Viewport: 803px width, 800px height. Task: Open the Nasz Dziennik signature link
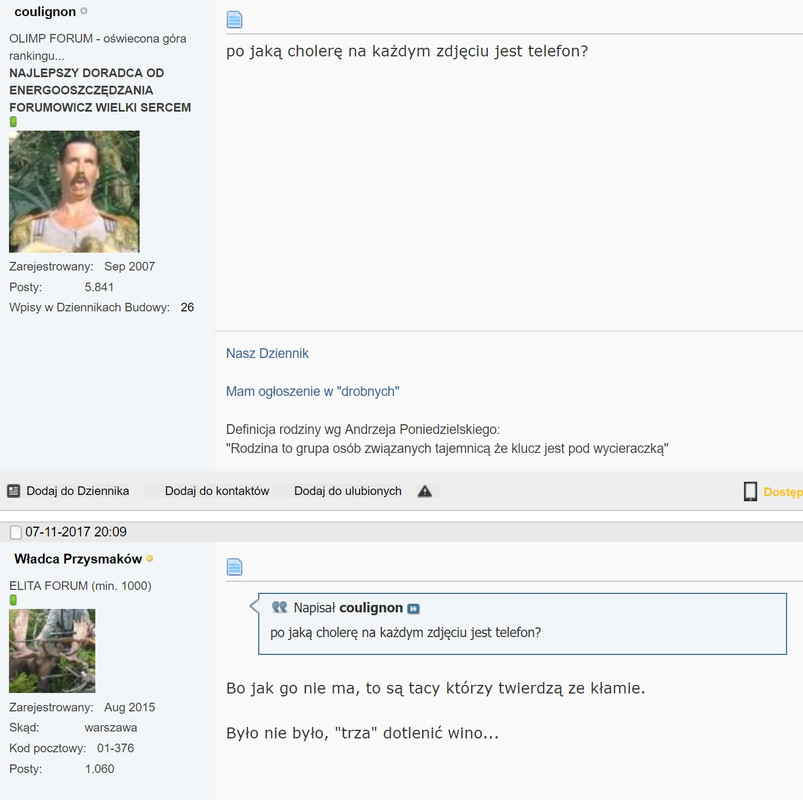click(x=267, y=353)
